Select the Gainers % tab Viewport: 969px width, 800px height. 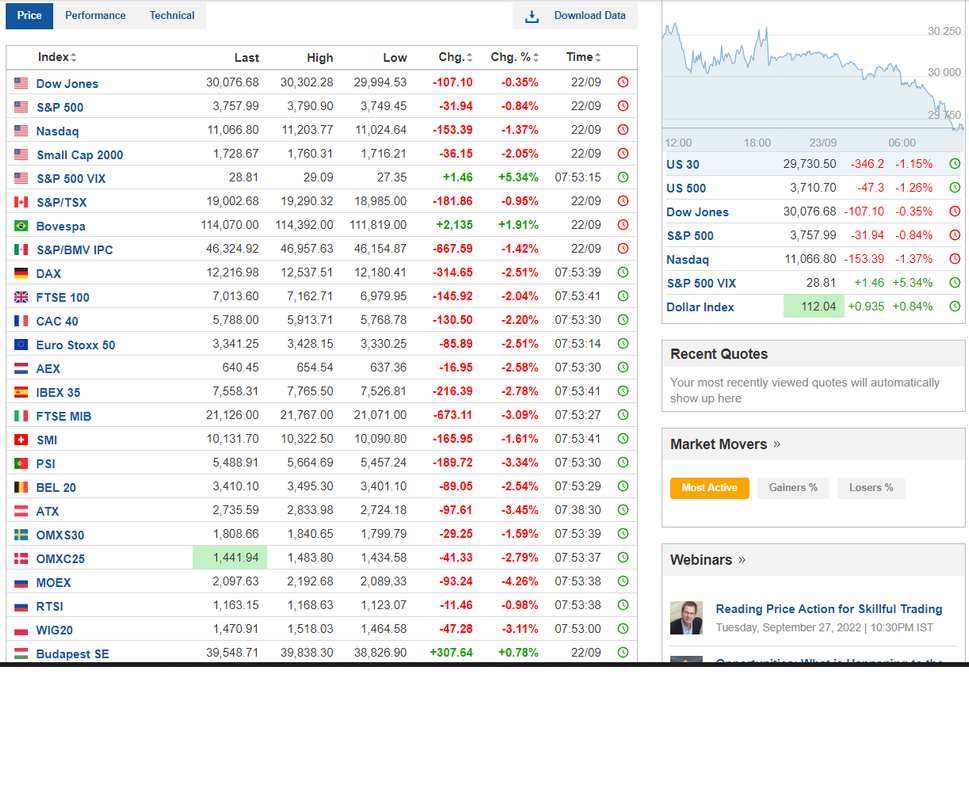[793, 488]
